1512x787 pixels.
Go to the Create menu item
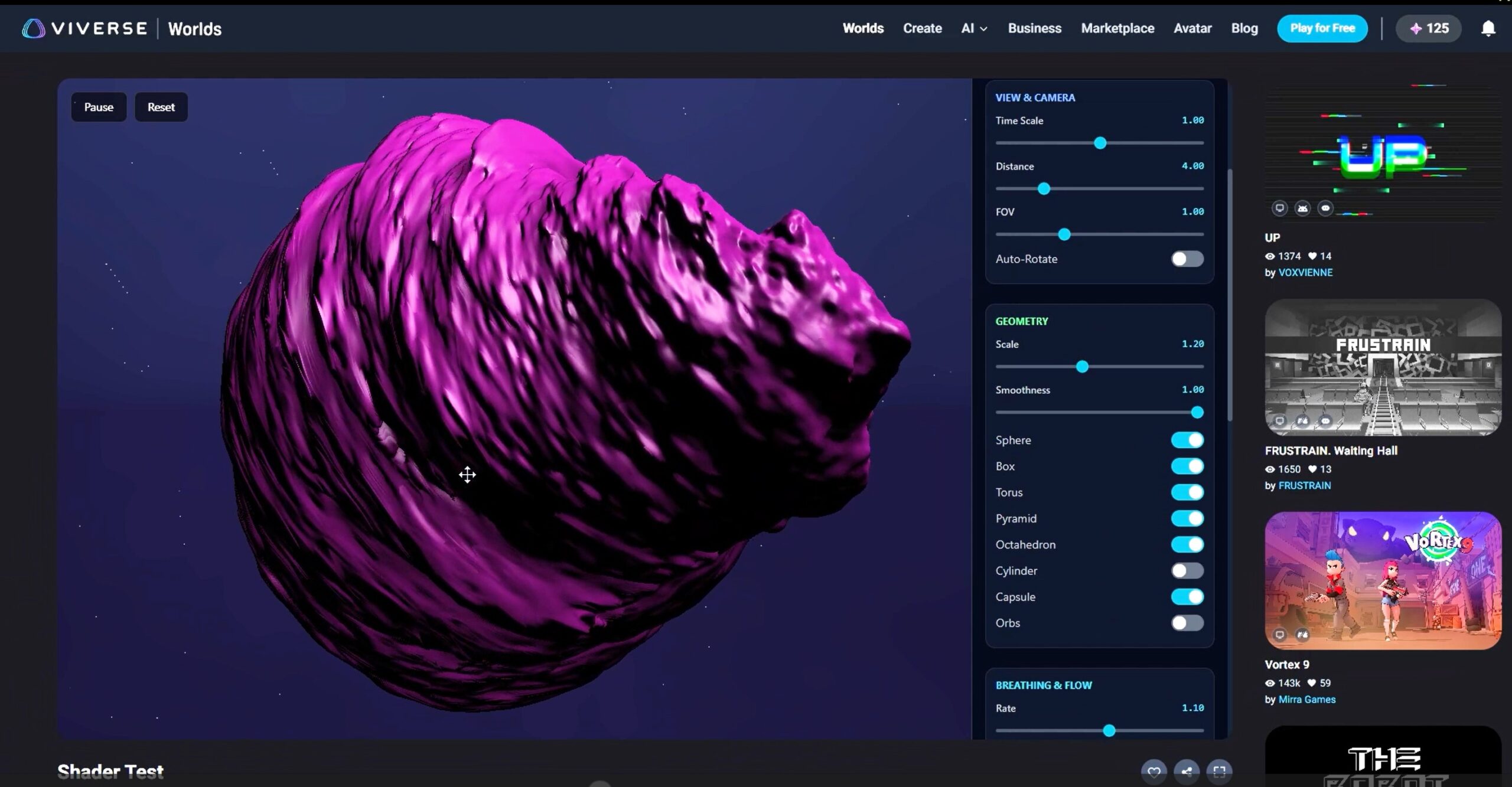(922, 28)
